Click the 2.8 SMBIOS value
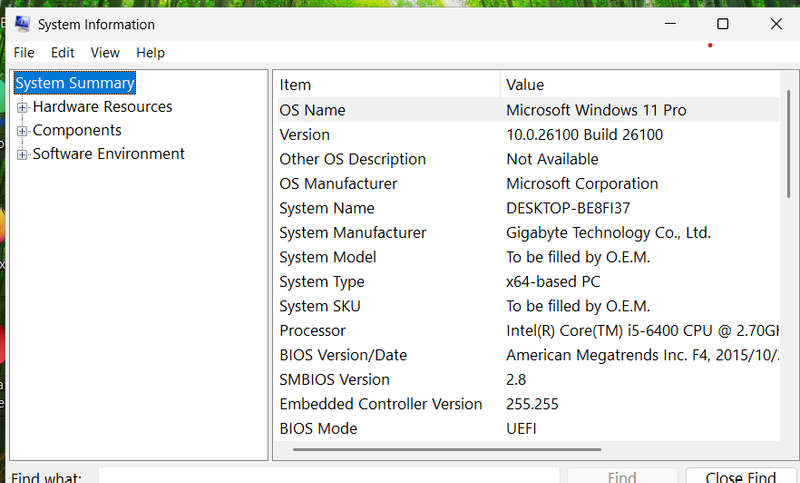Screen dimensions: 800x483 [x=516, y=379]
